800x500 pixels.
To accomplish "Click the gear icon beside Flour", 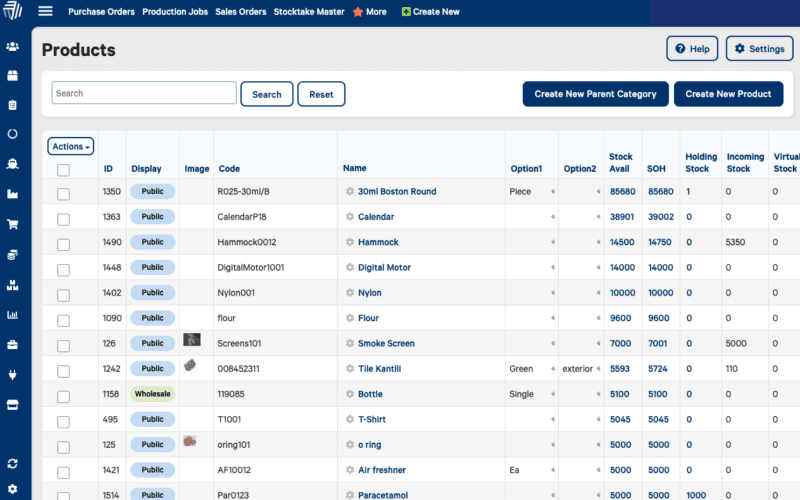I will 350,318.
